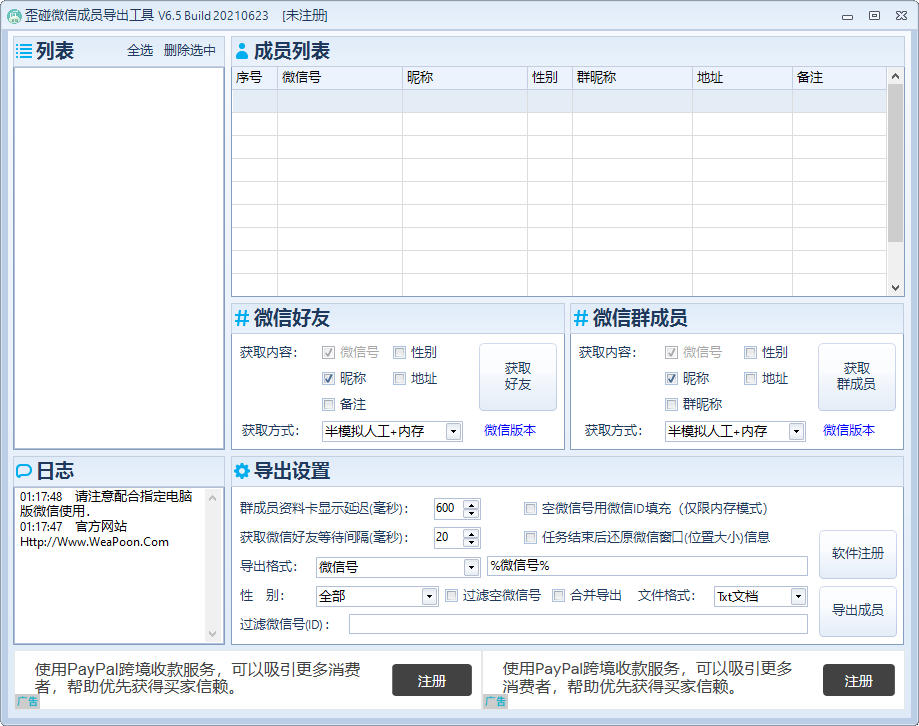Open 微信版本 link in 微信好友 panel
Image resolution: width=919 pixels, height=726 pixels.
pyautogui.click(x=510, y=431)
